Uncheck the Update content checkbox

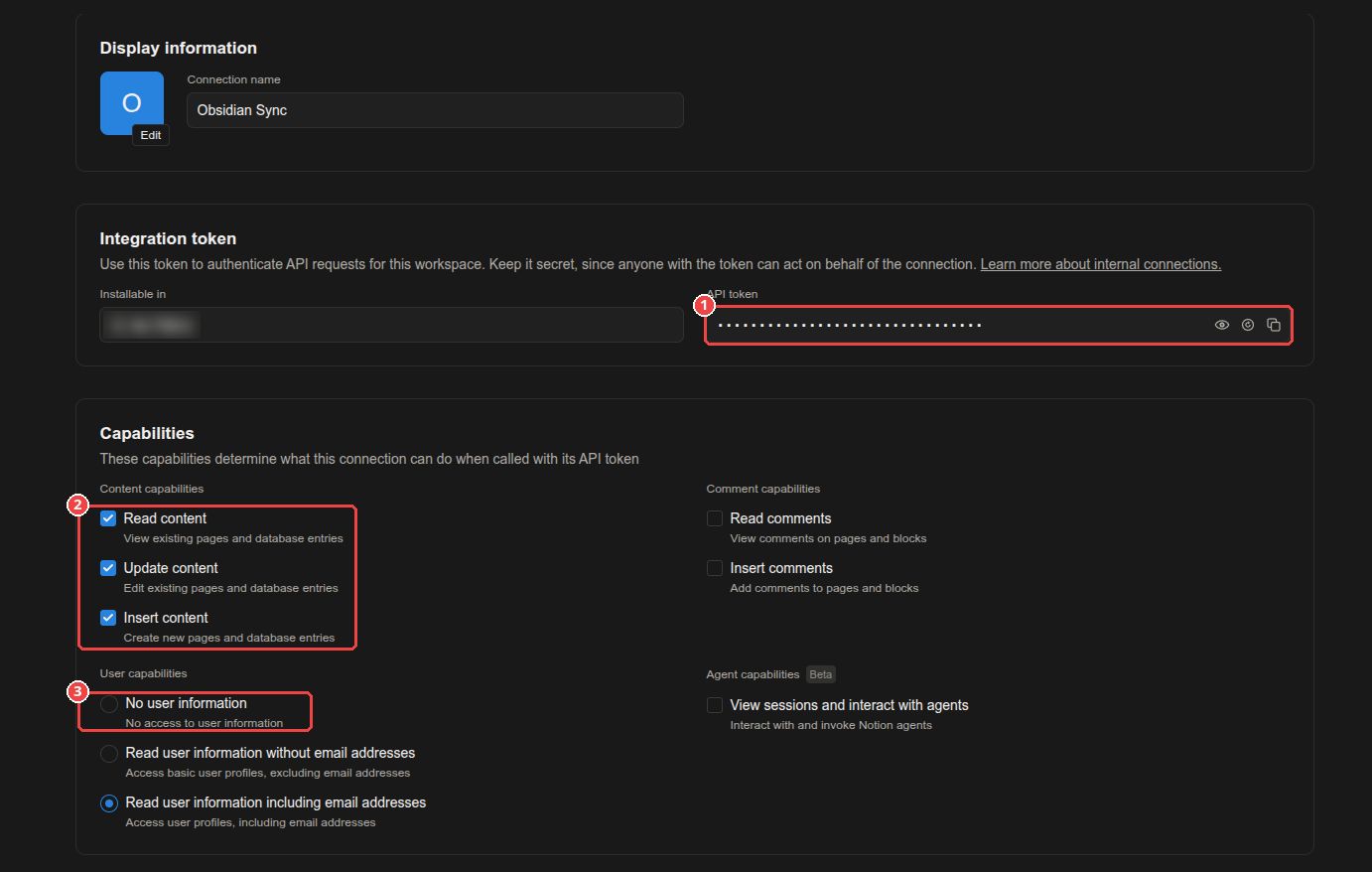[108, 568]
